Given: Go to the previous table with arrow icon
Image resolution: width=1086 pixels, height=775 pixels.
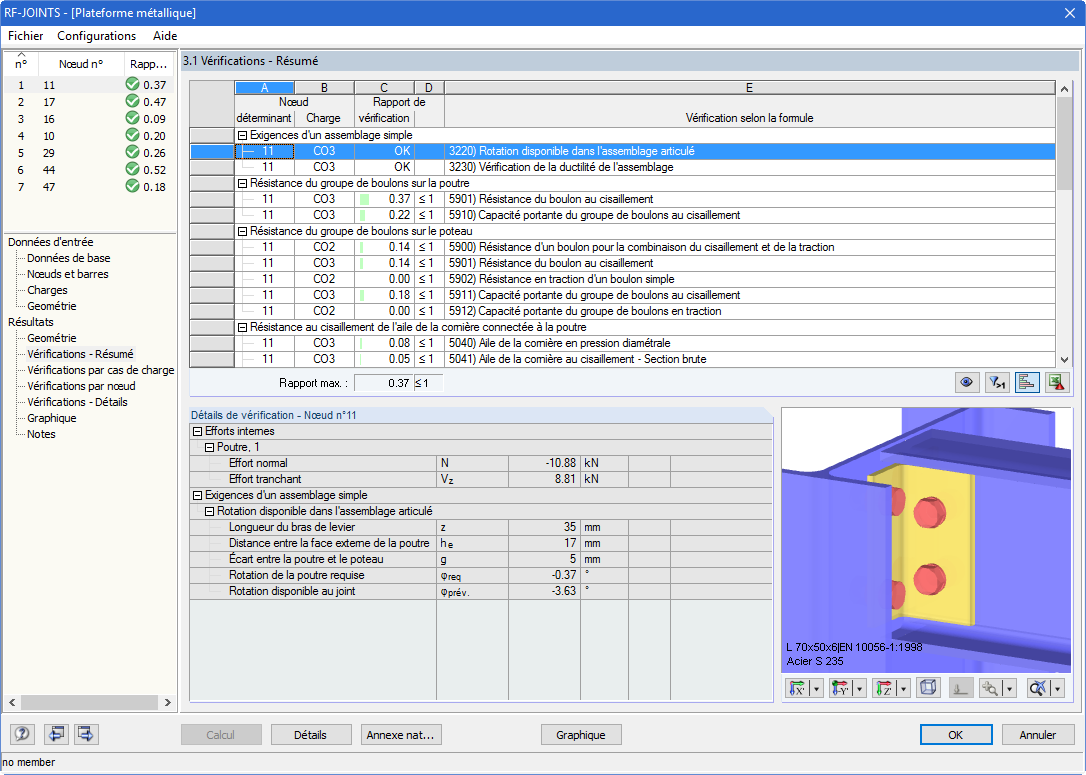Looking at the screenshot, I should tap(58, 734).
